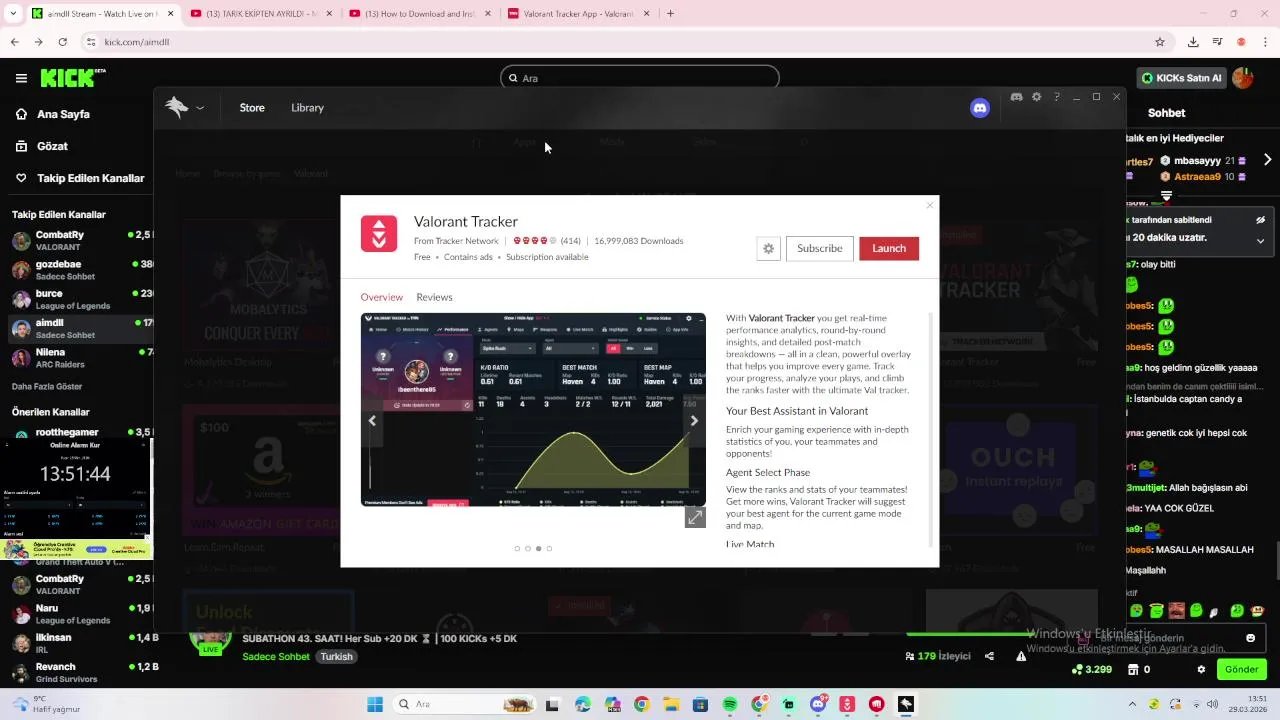Show the previous screenshot in the carousel

point(372,421)
